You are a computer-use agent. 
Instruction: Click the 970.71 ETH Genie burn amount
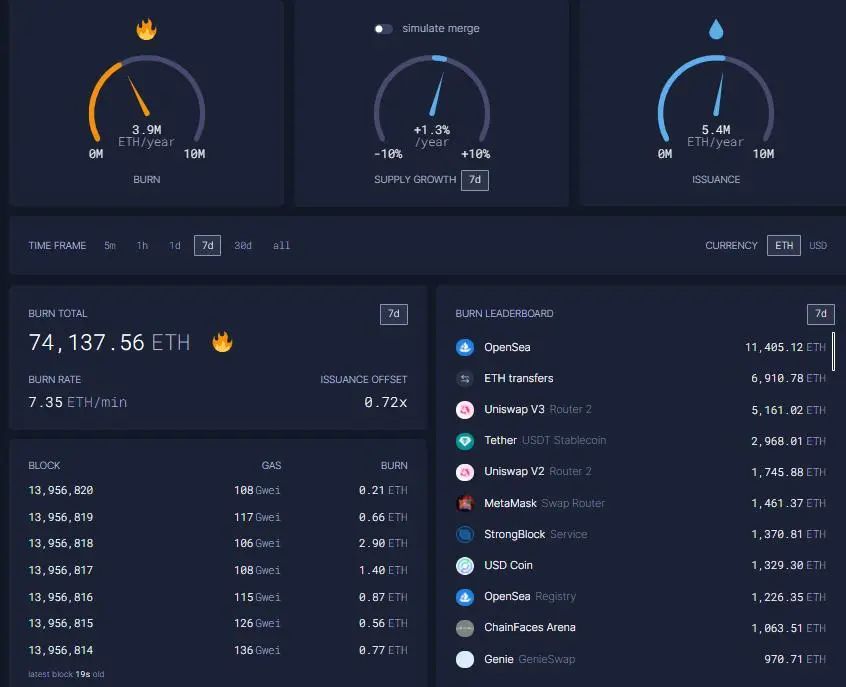[x=795, y=659]
